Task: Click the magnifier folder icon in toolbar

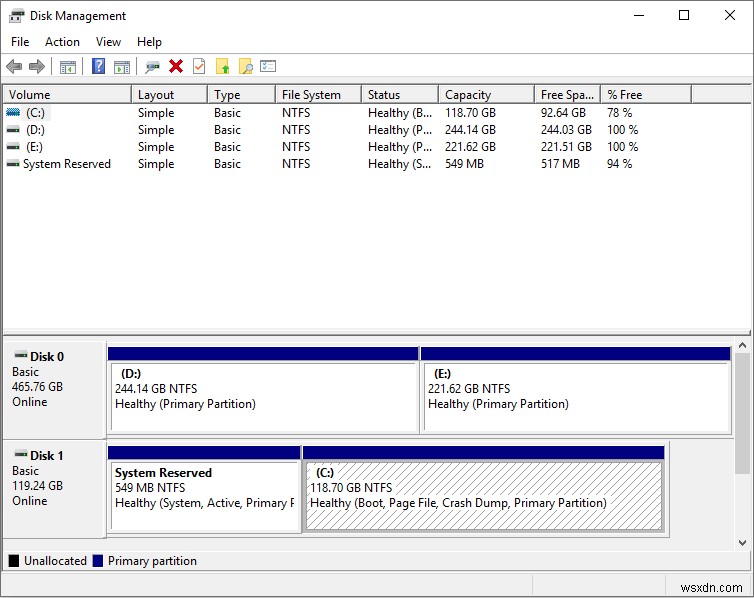Action: [x=245, y=67]
